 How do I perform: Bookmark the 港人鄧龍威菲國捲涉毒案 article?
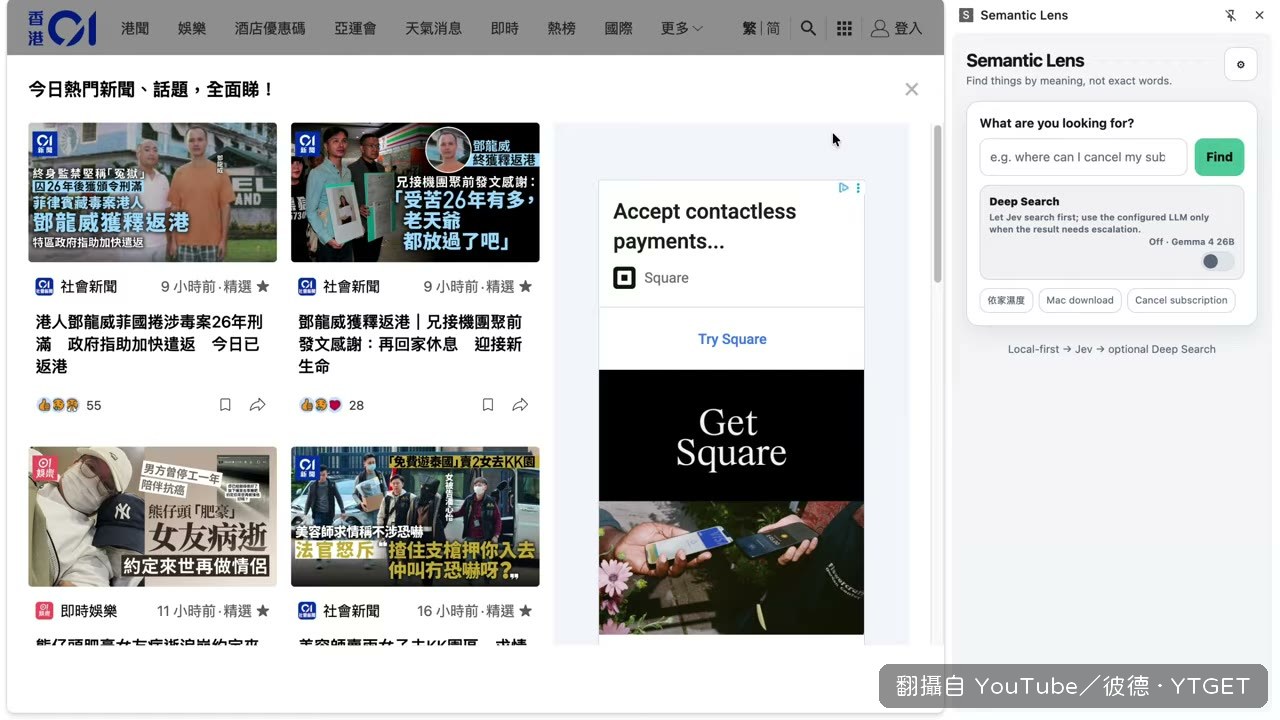click(x=225, y=405)
